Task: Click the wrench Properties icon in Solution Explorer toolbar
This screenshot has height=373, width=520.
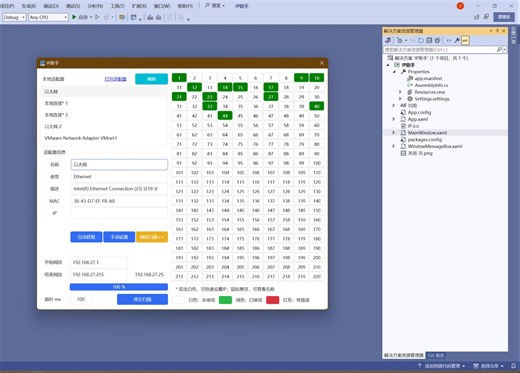Action: click(x=457, y=40)
